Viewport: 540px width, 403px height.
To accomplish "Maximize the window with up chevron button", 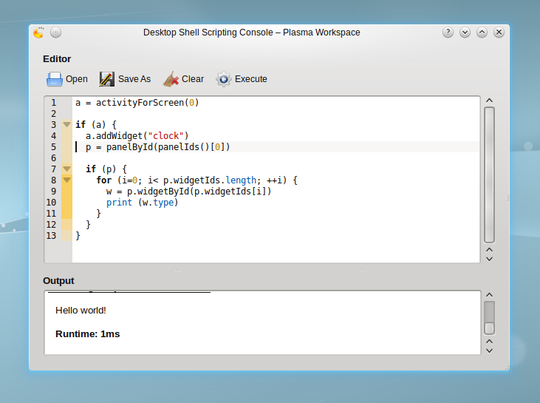I will pyautogui.click(x=482, y=32).
